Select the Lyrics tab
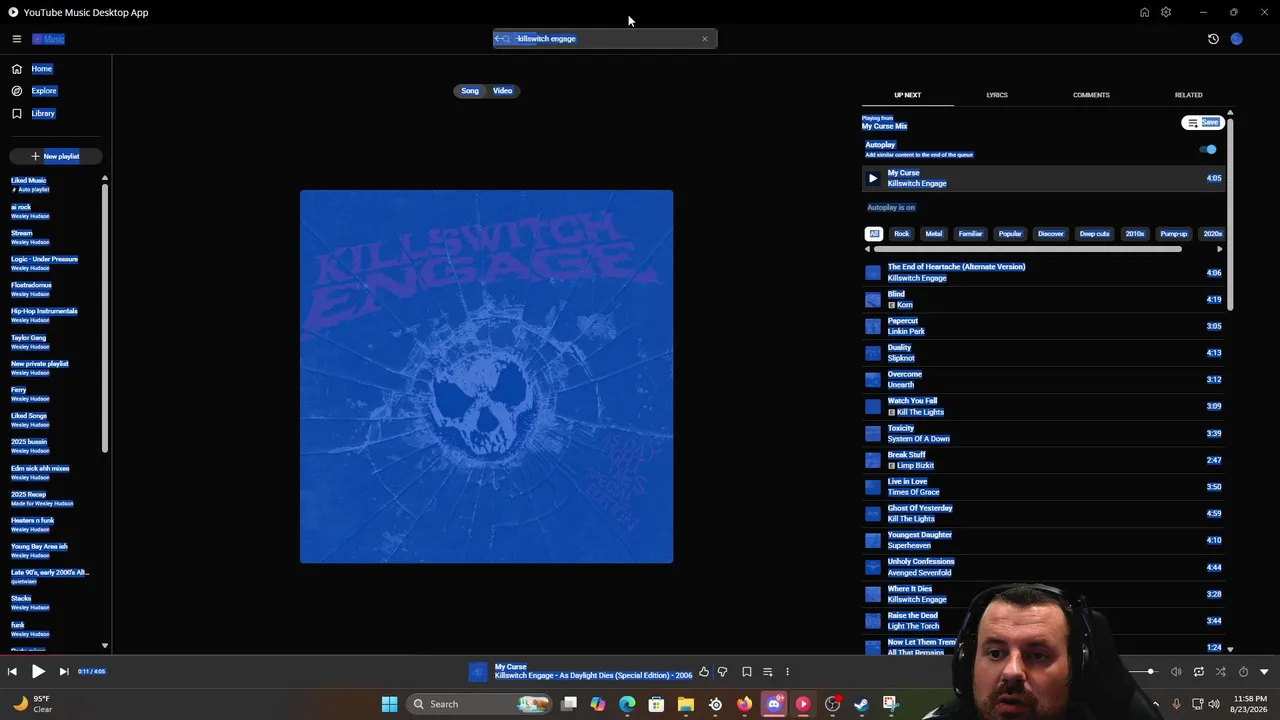The width and height of the screenshot is (1280, 720). tap(997, 95)
